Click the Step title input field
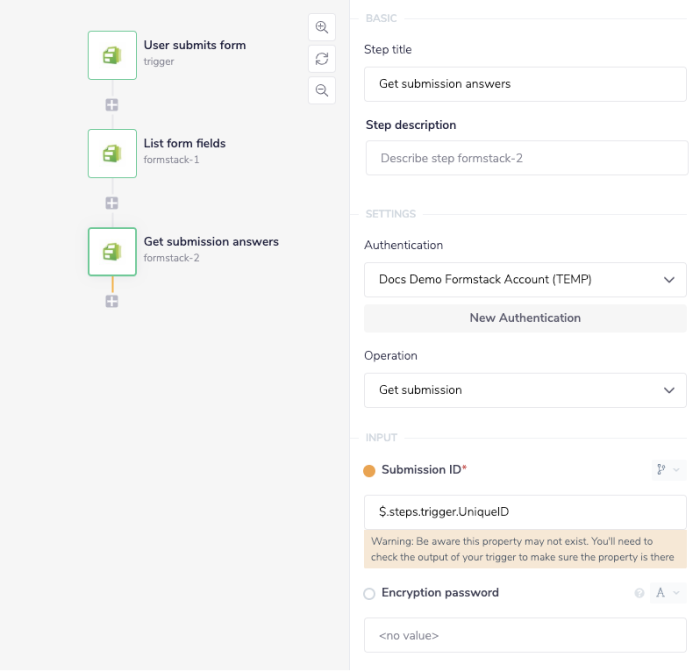Image resolution: width=700 pixels, height=671 pixels. [525, 84]
